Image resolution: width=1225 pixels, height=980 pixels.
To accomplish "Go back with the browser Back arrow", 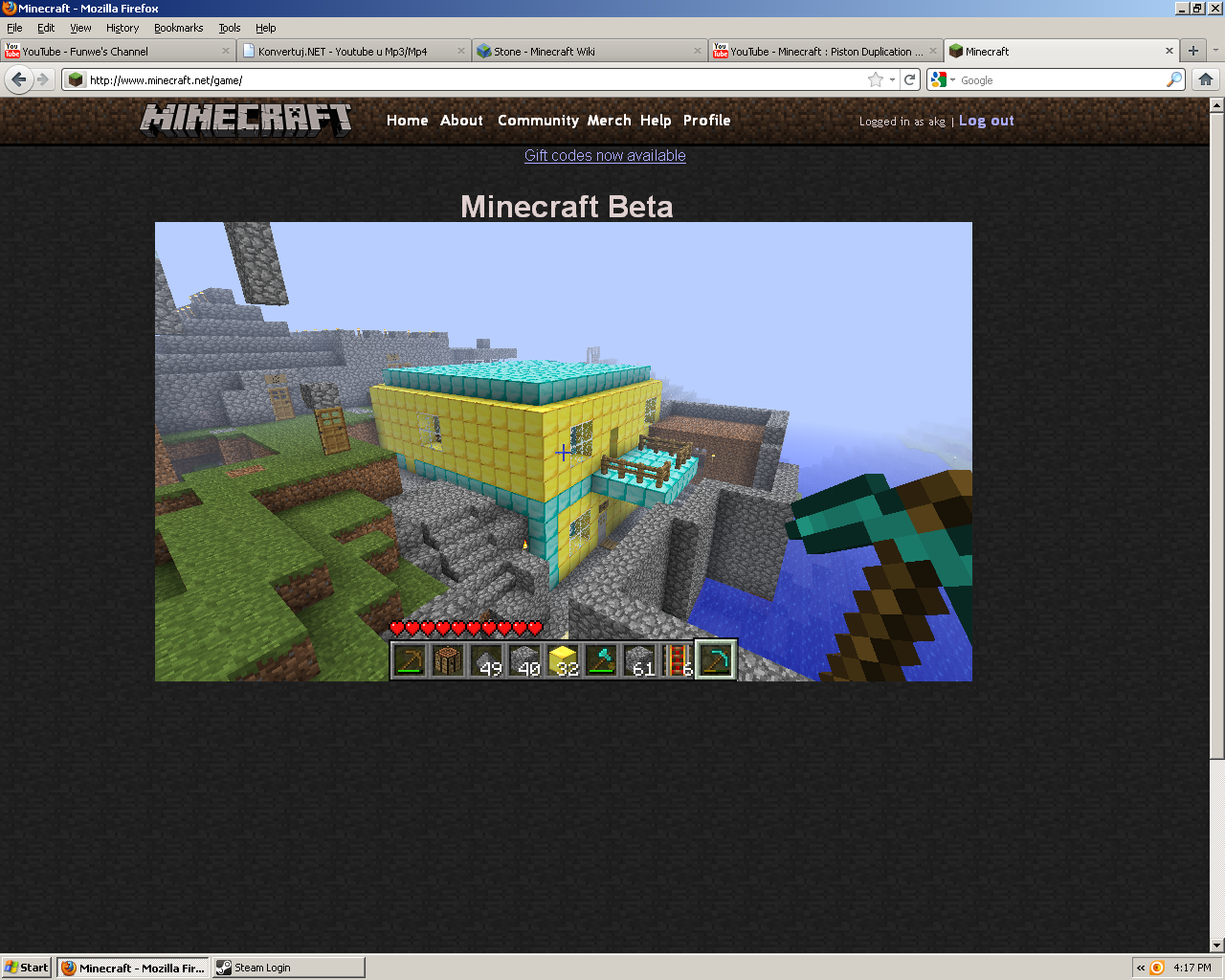I will pyautogui.click(x=18, y=79).
